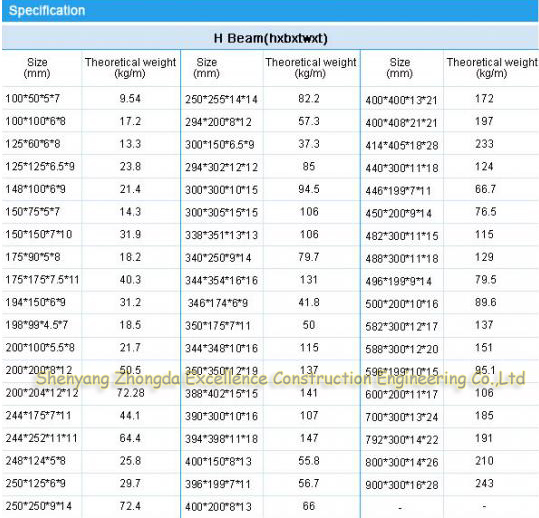Screen dimensions: 539x518
Task: Select the 175*175*7.5*11 size cell
Action: pos(42,280)
